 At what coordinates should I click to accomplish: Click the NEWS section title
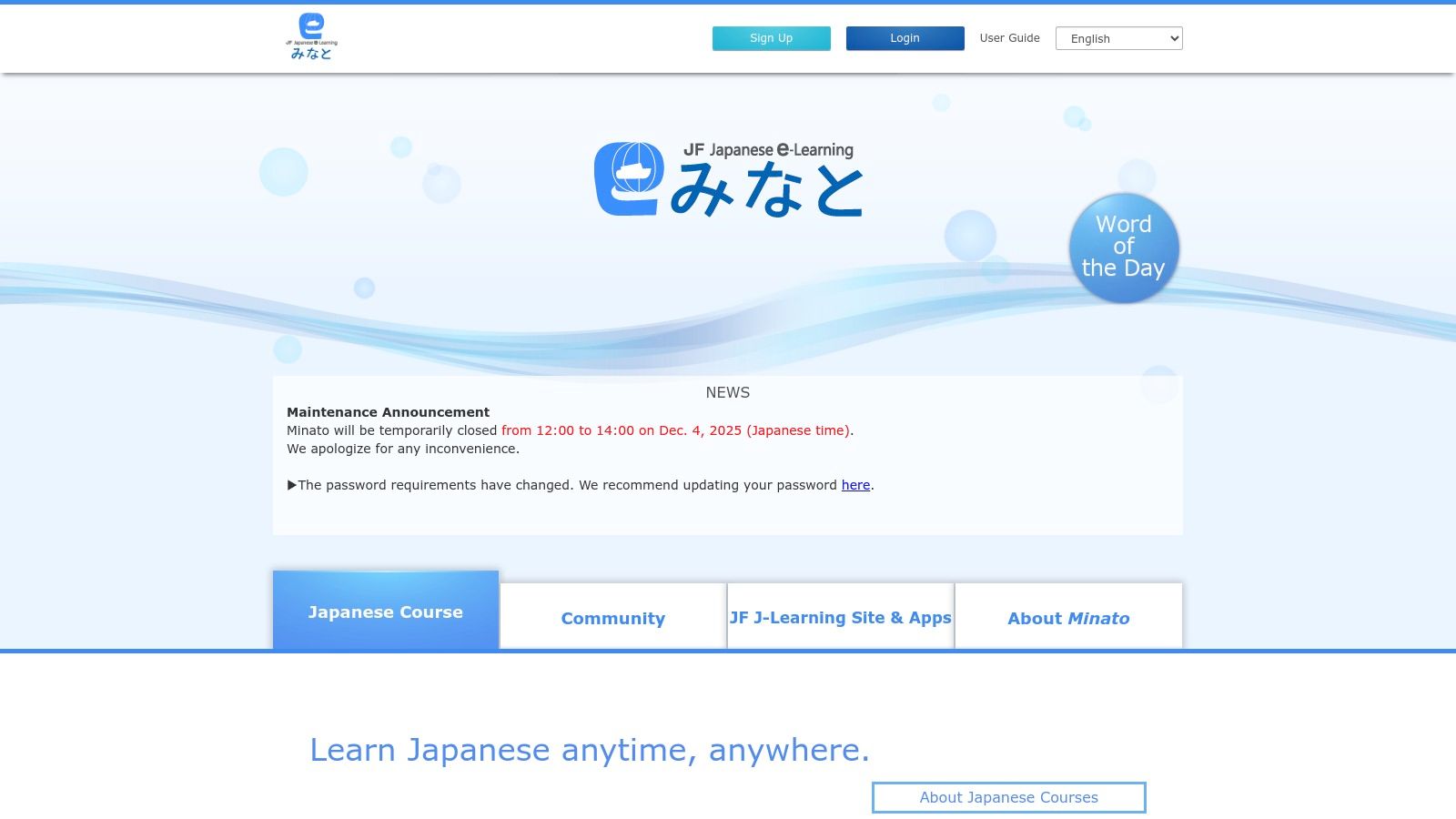point(727,392)
